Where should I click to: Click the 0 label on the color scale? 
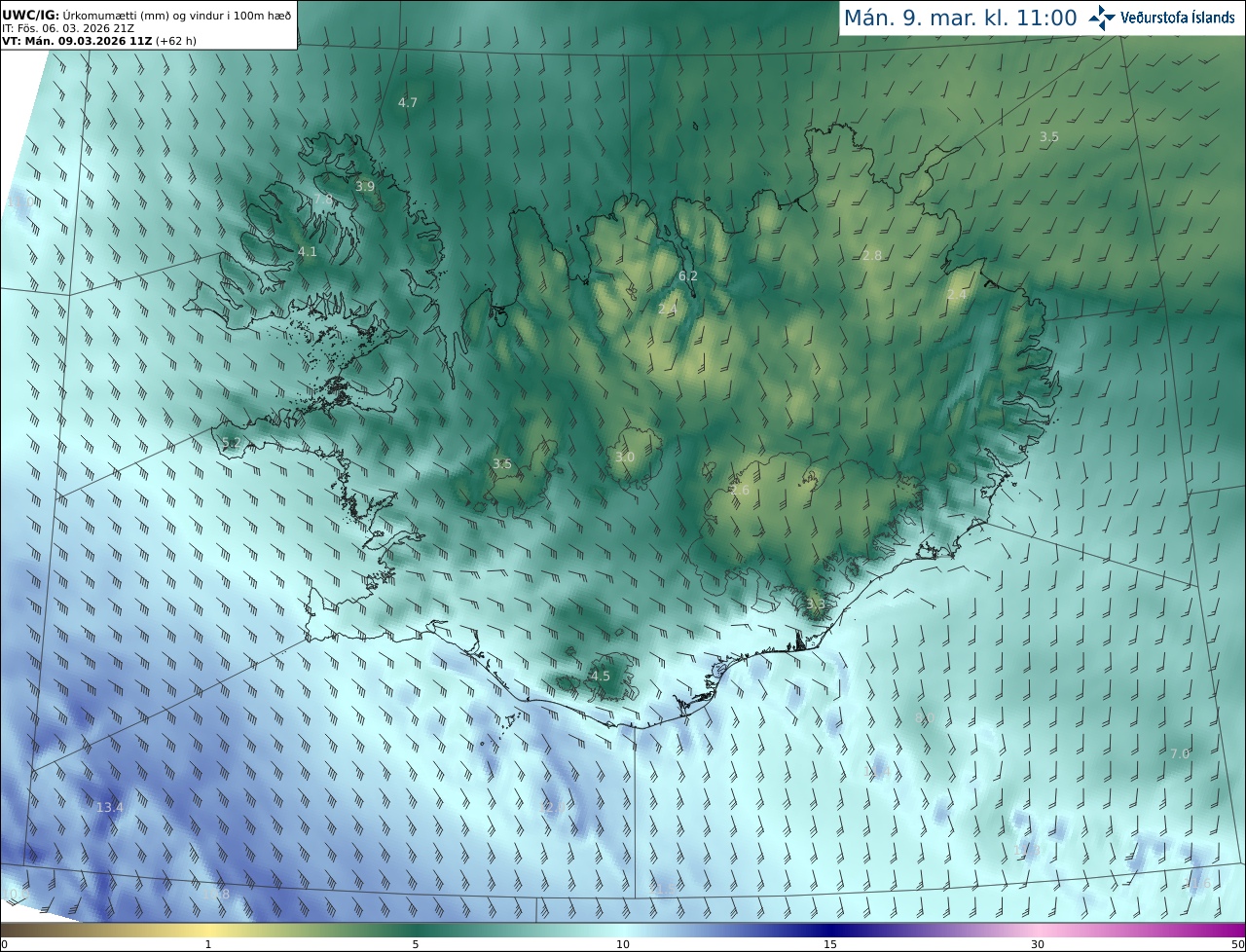(x=4, y=944)
